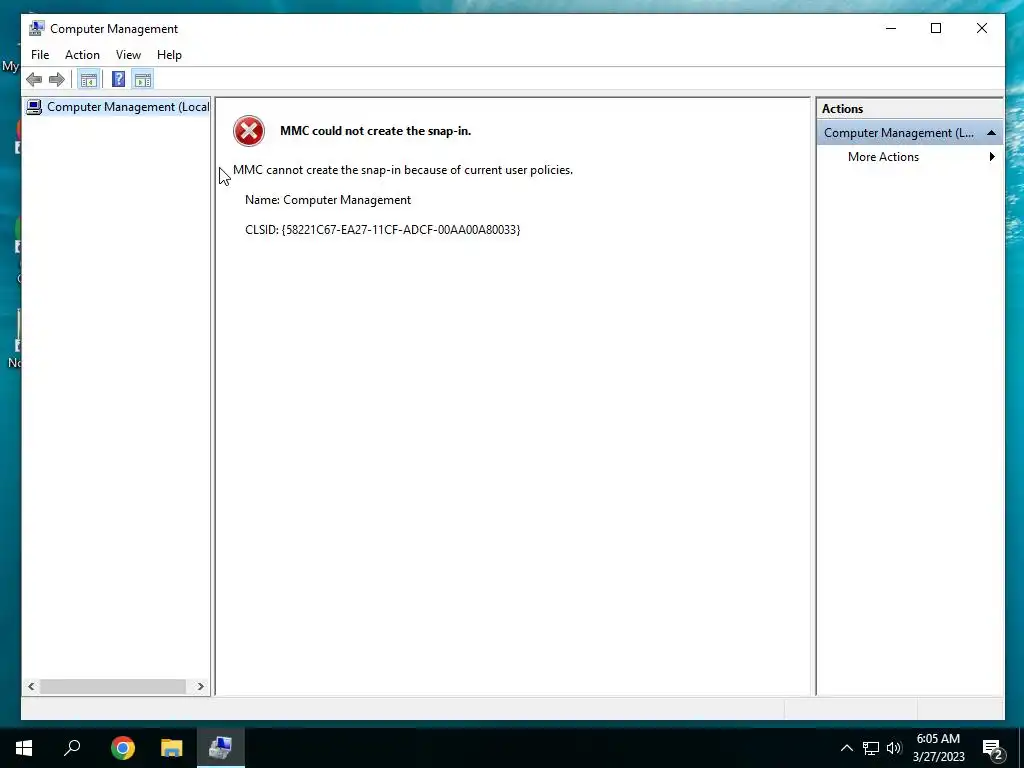Click the red error icon

tap(249, 131)
